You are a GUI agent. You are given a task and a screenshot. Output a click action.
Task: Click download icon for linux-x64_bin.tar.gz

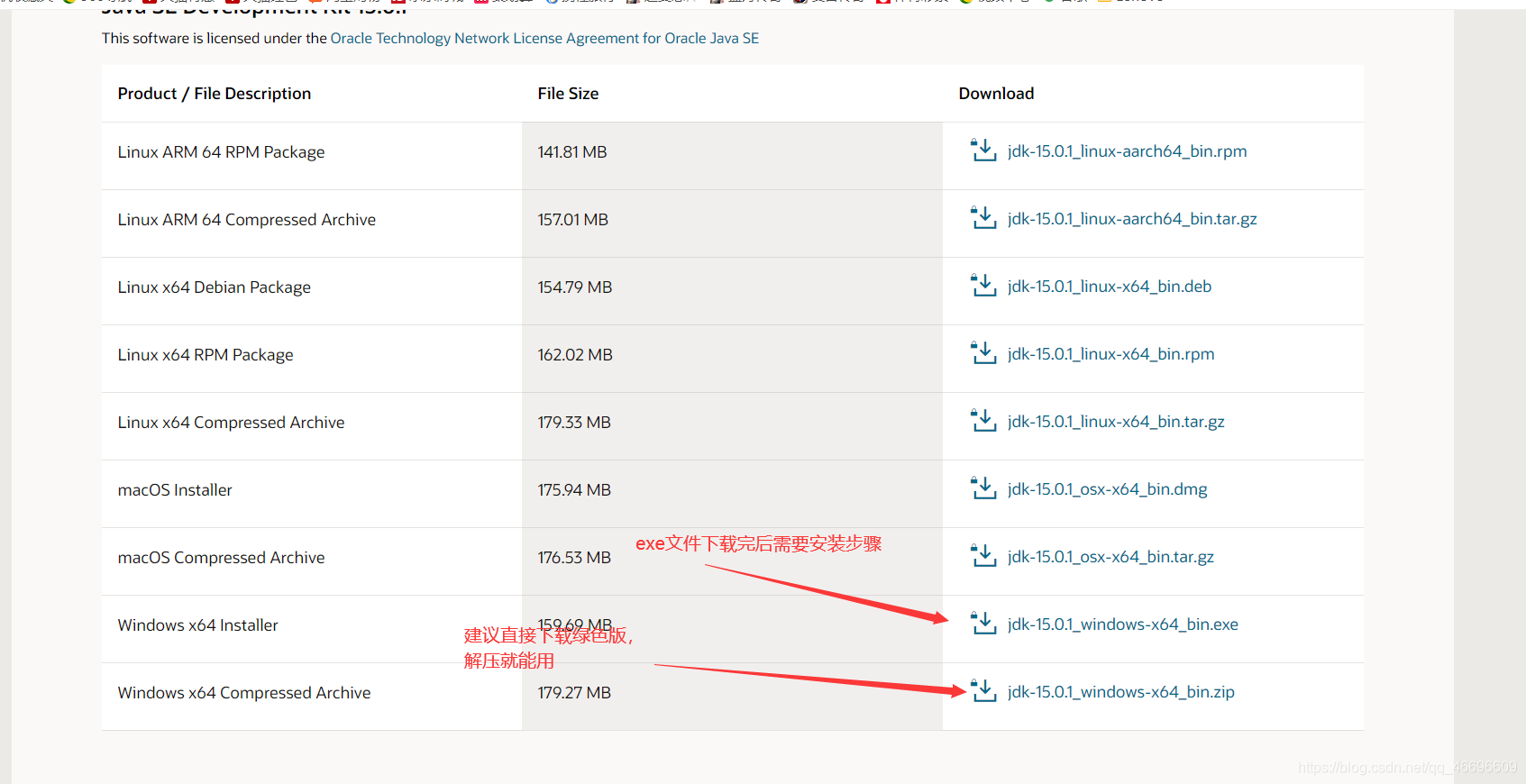point(983,421)
